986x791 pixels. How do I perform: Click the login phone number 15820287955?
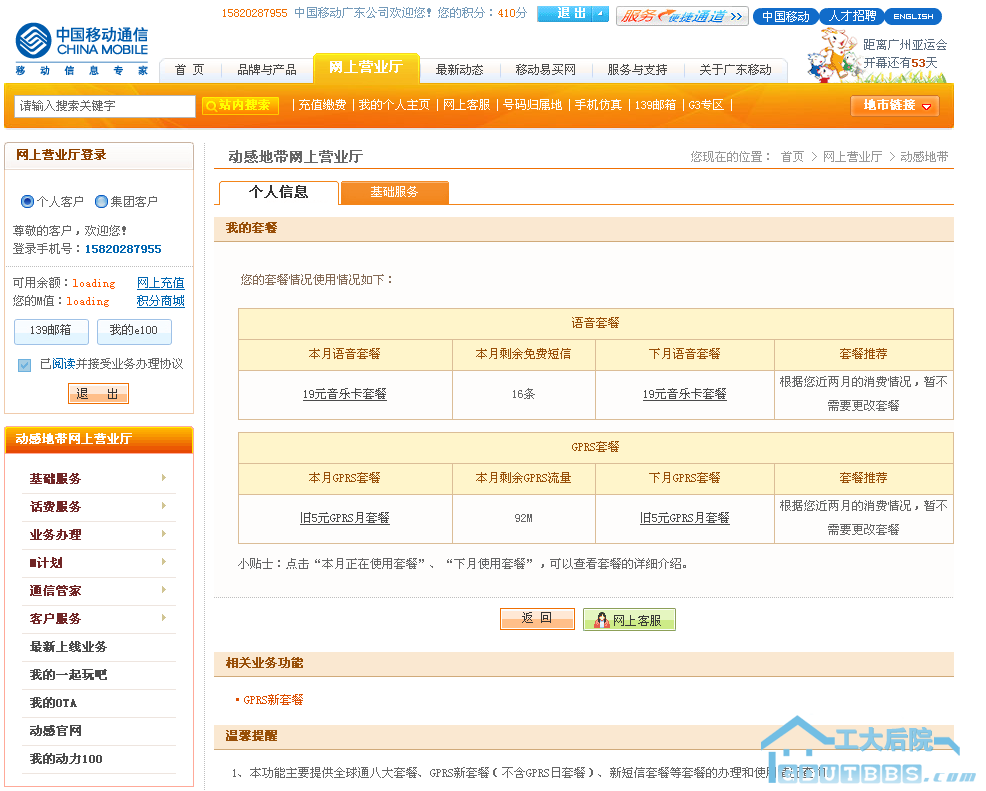123,249
